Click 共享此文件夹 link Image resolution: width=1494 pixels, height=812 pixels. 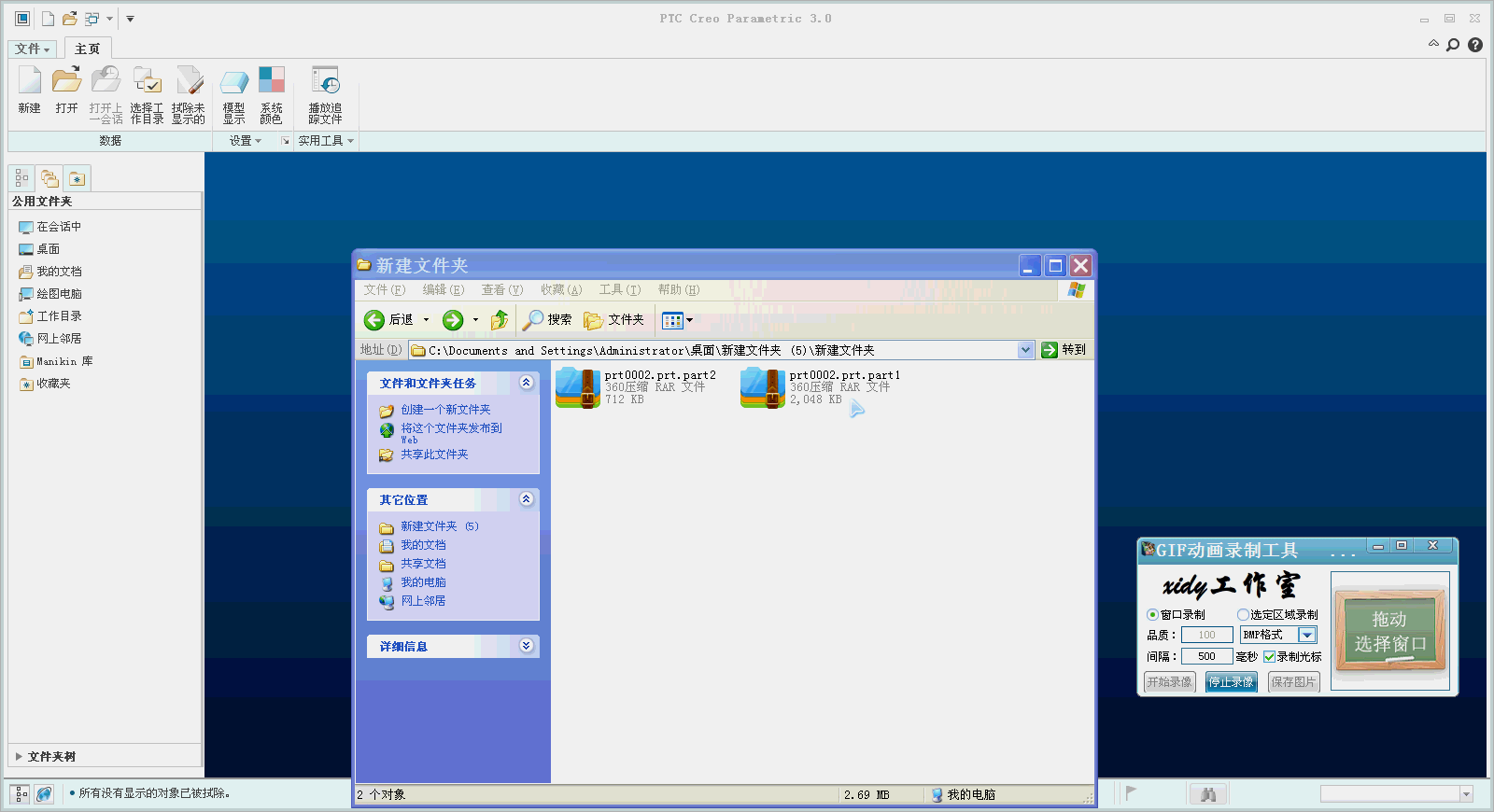click(x=434, y=455)
